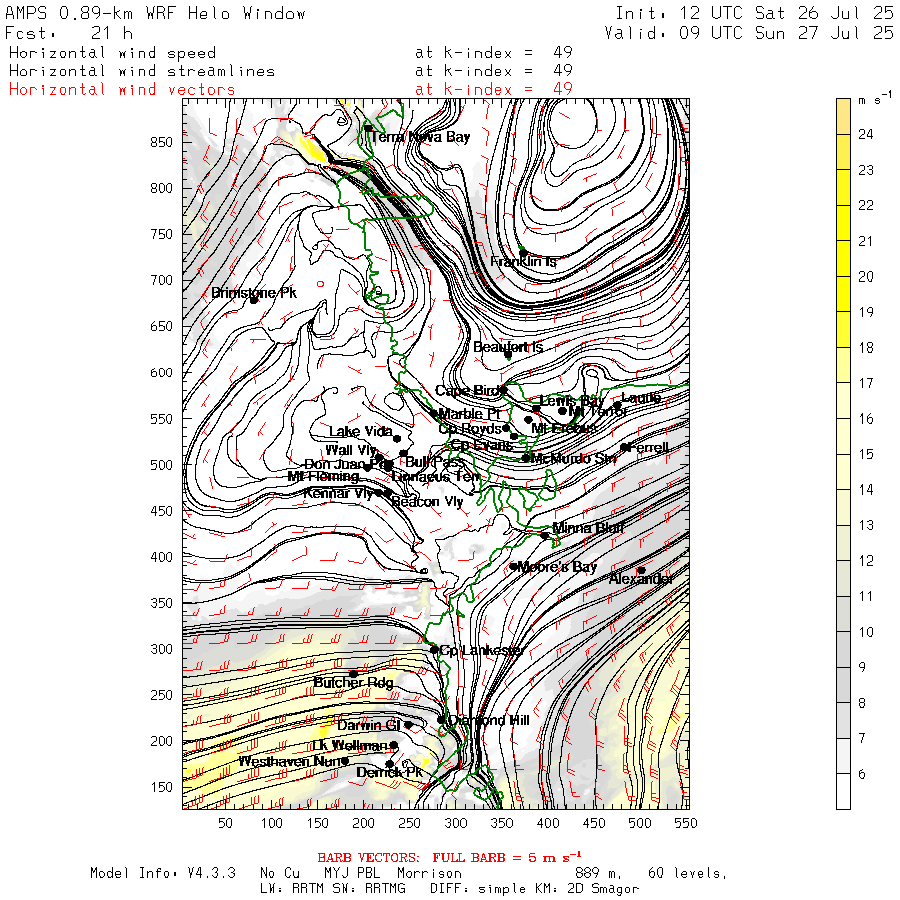Click the red 'at k-index = 49' text

494,90
